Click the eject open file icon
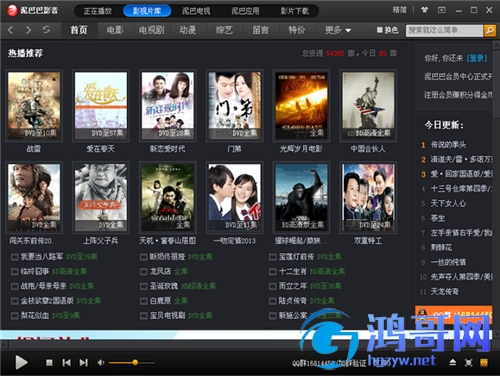500x376 pixels. [452, 362]
